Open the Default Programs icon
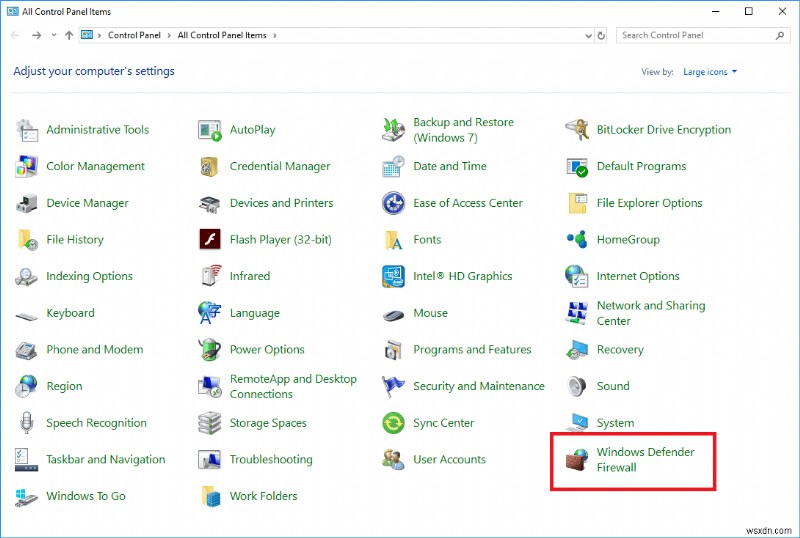 coord(577,166)
